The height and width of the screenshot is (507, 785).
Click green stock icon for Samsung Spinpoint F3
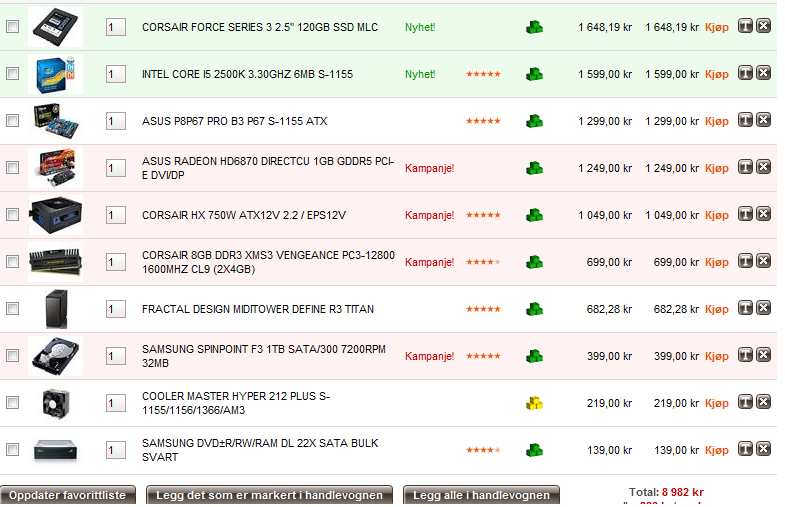click(x=534, y=356)
